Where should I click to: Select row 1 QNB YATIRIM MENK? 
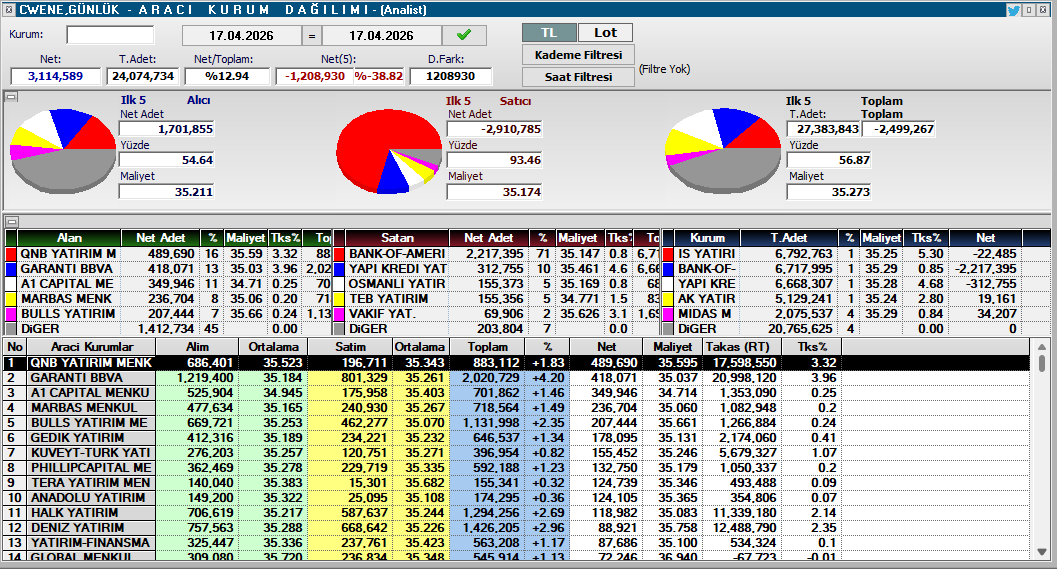[516, 363]
